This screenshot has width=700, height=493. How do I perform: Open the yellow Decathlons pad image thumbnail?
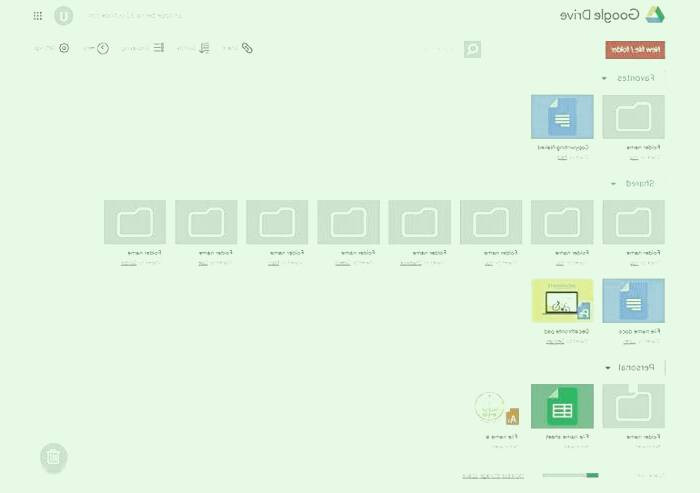pyautogui.click(x=562, y=301)
